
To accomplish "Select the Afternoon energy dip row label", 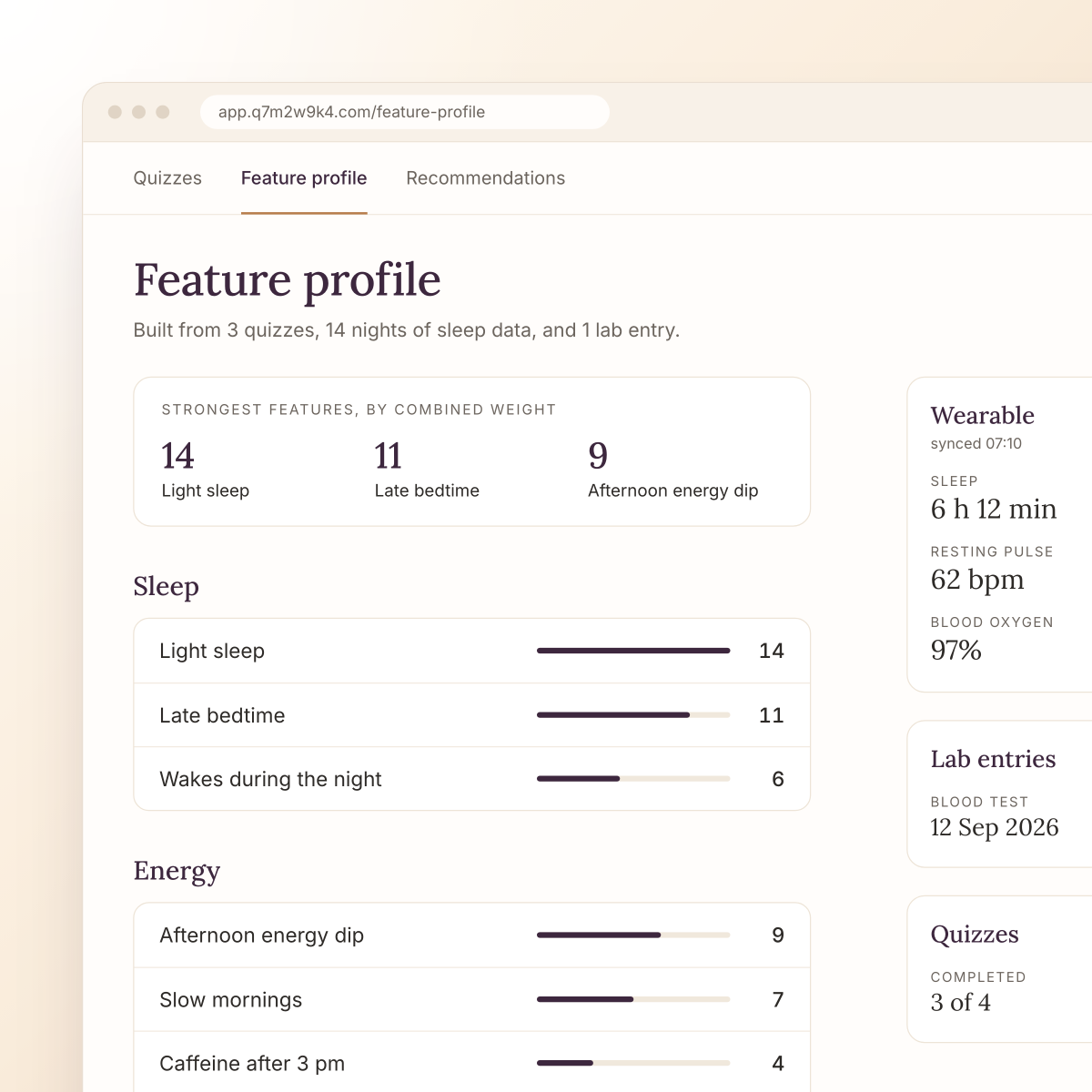I will pyautogui.click(x=261, y=935).
